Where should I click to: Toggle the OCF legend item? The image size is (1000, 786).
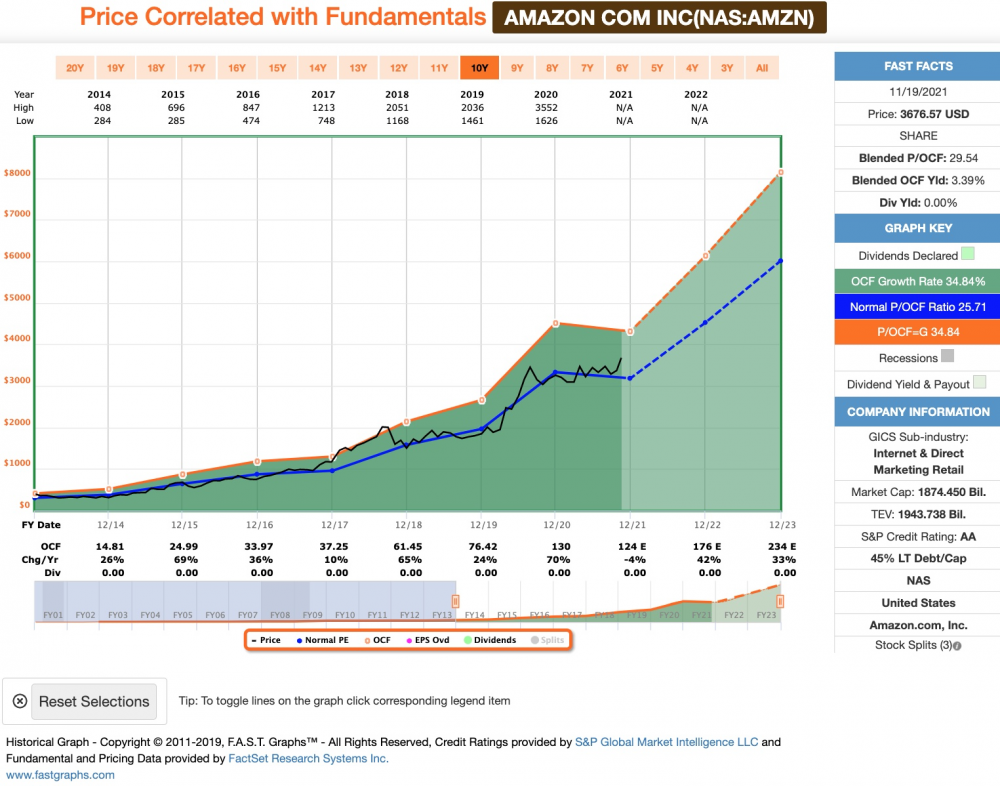378,640
